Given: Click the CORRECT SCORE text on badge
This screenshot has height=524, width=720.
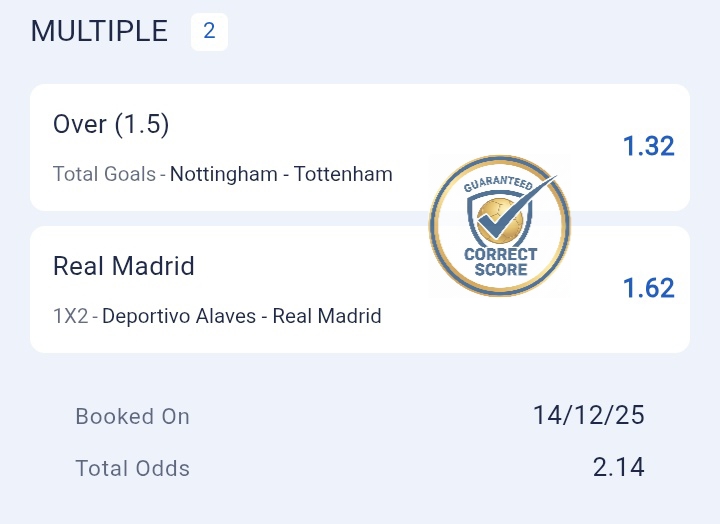Looking at the screenshot, I should [x=500, y=262].
